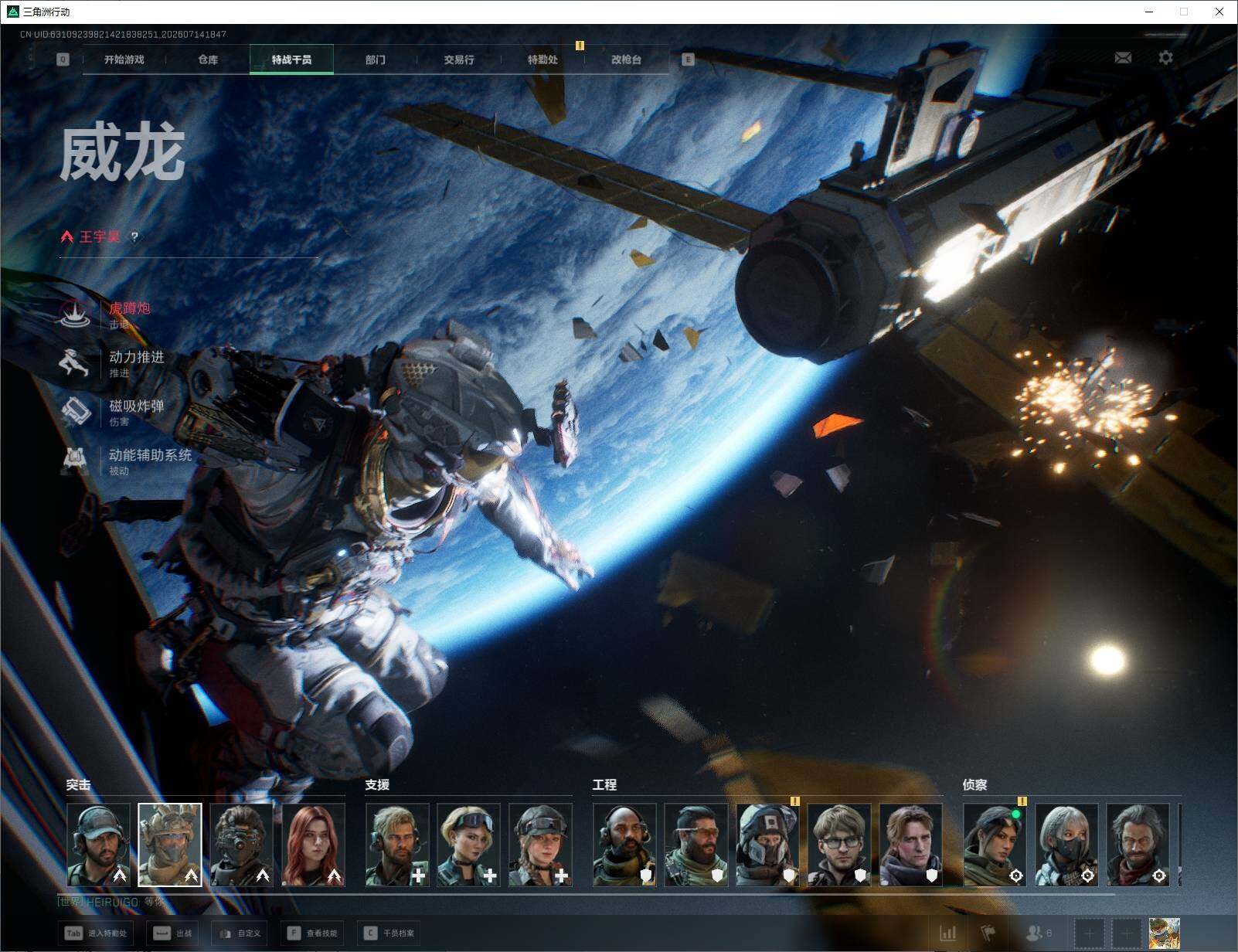Viewport: 1238px width, 952px height.
Task: Open the statistics bar chart icon
Action: click(x=948, y=933)
